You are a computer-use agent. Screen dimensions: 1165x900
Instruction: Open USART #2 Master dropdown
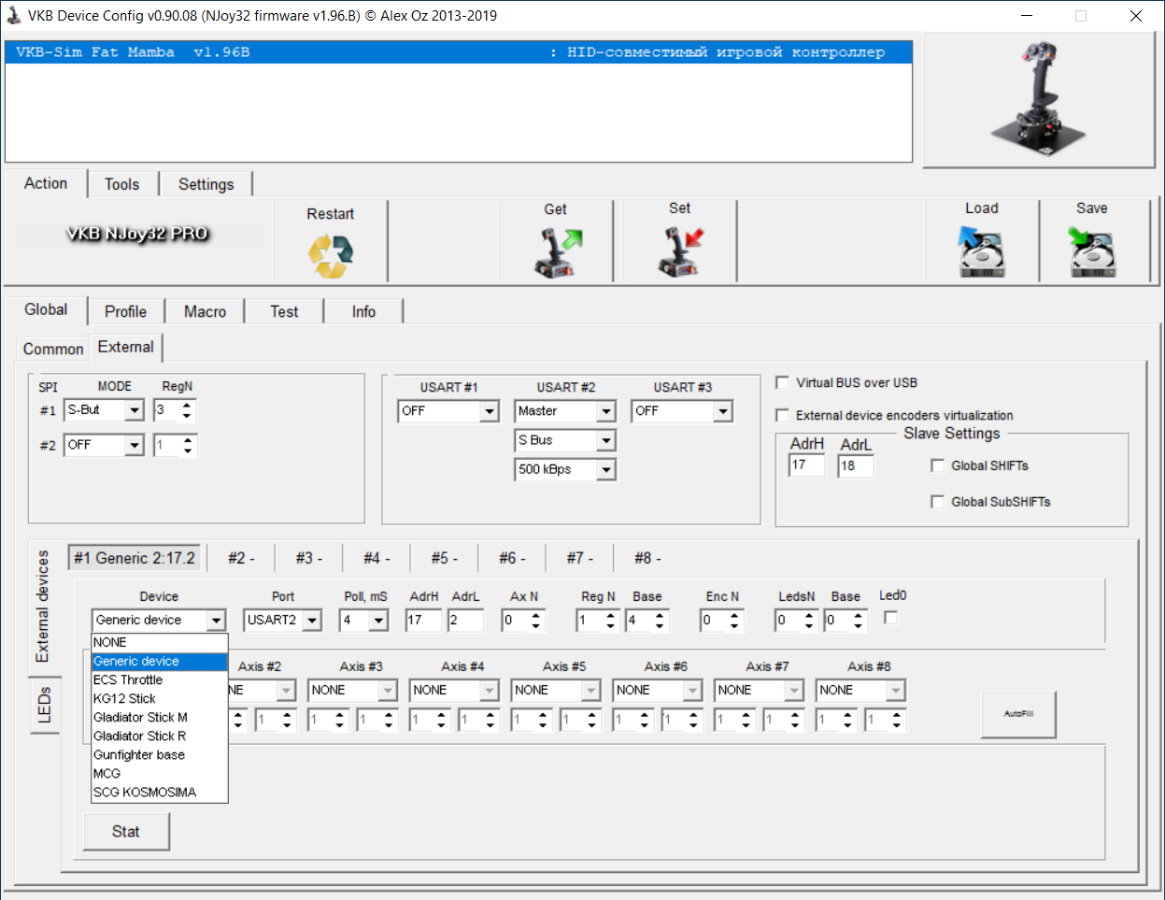coord(606,411)
